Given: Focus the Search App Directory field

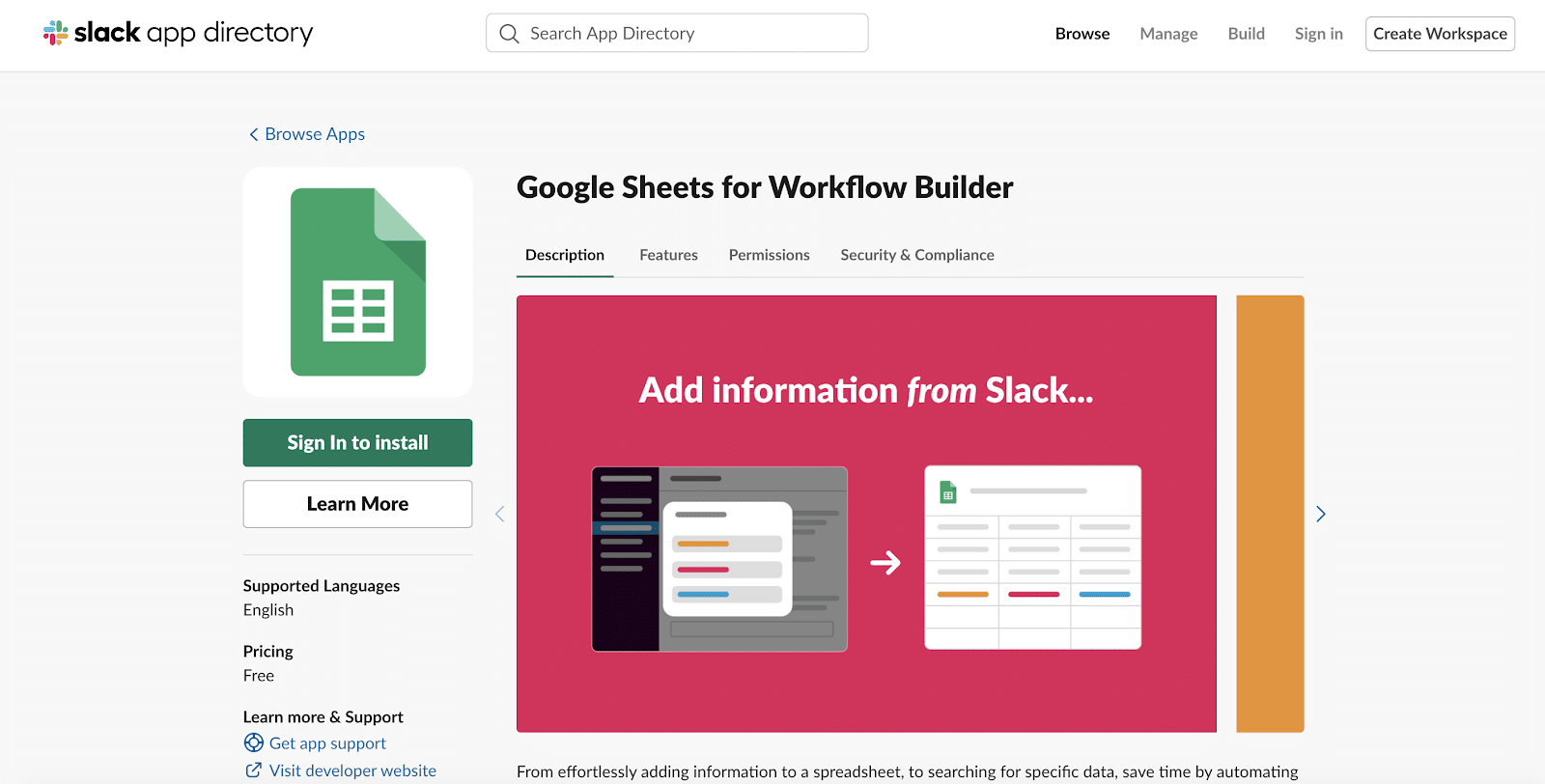Looking at the screenshot, I should [677, 33].
